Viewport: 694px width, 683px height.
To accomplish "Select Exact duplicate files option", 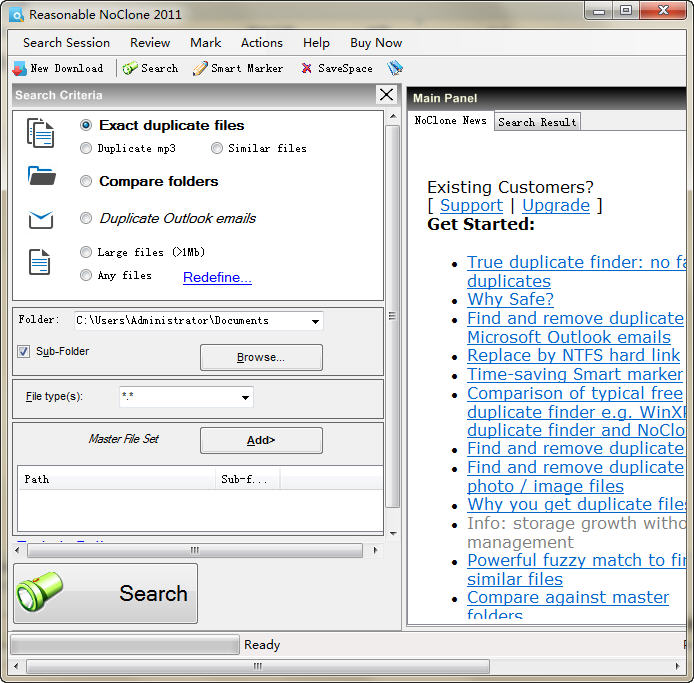I will pyautogui.click(x=86, y=125).
